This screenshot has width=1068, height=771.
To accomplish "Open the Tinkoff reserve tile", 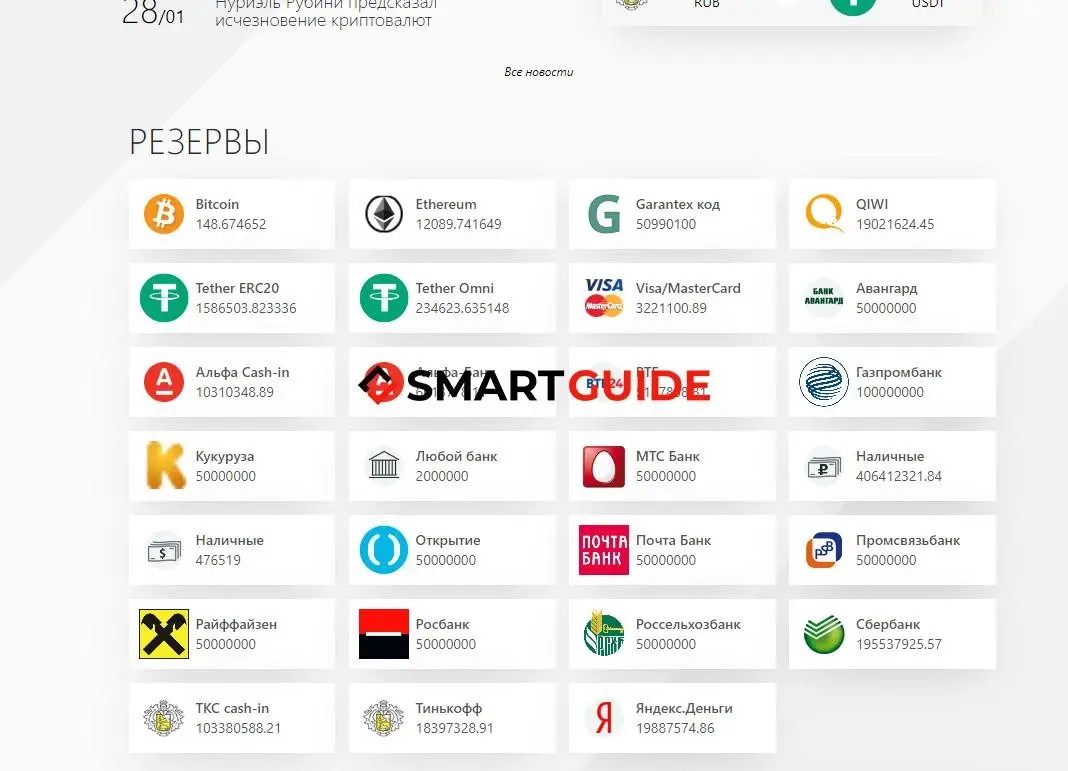I will [451, 717].
